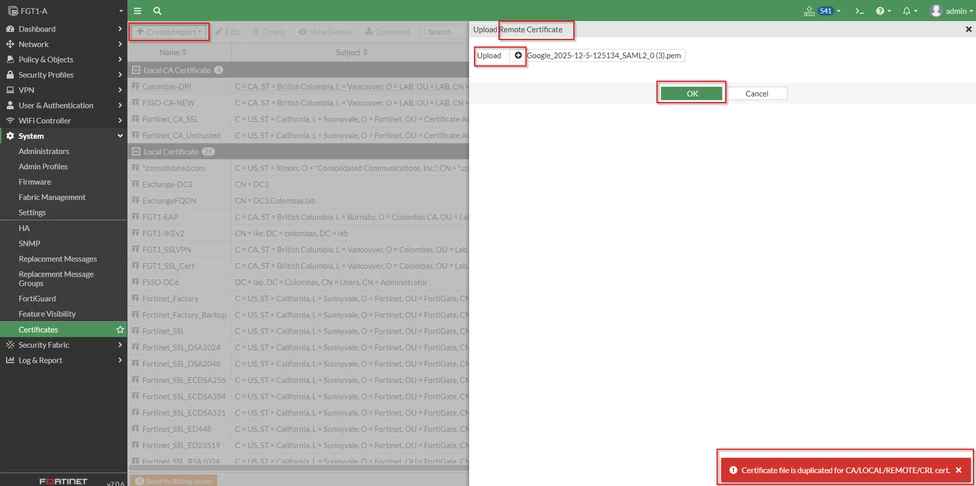Image resolution: width=976 pixels, height=486 pixels.
Task: Click the upload plus icon
Action: [x=518, y=55]
